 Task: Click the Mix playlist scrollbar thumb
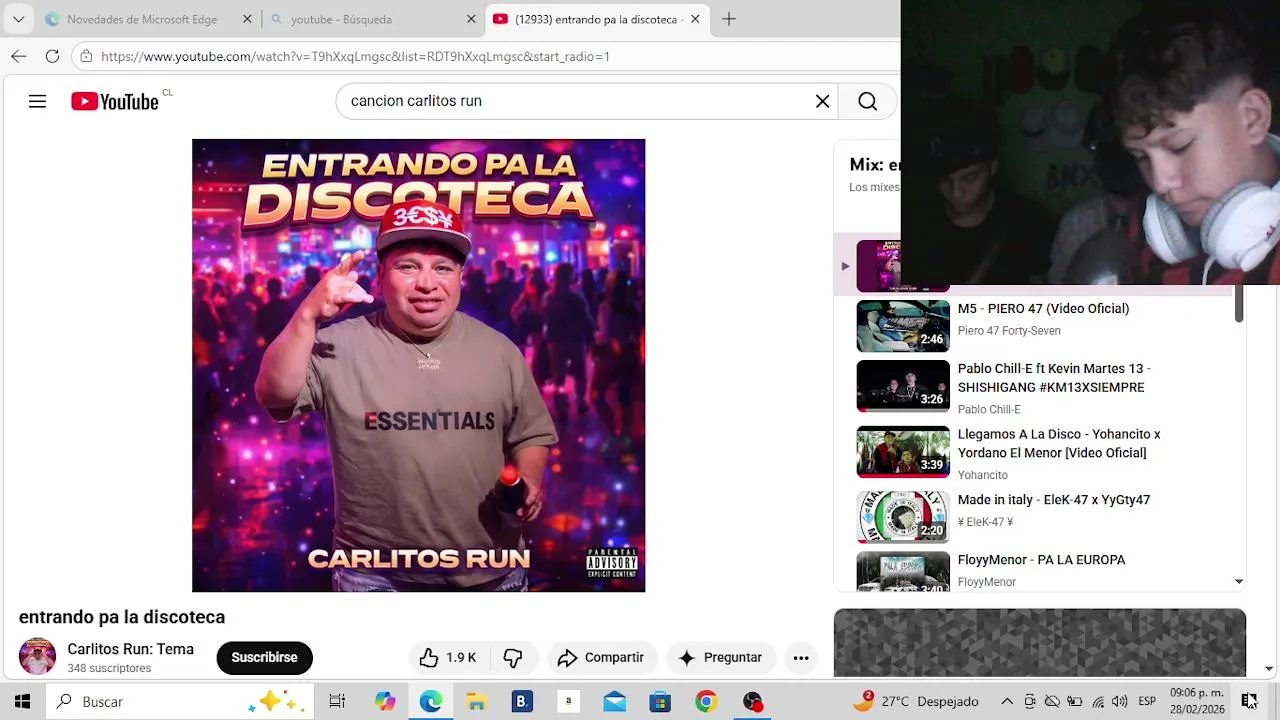(x=1238, y=303)
